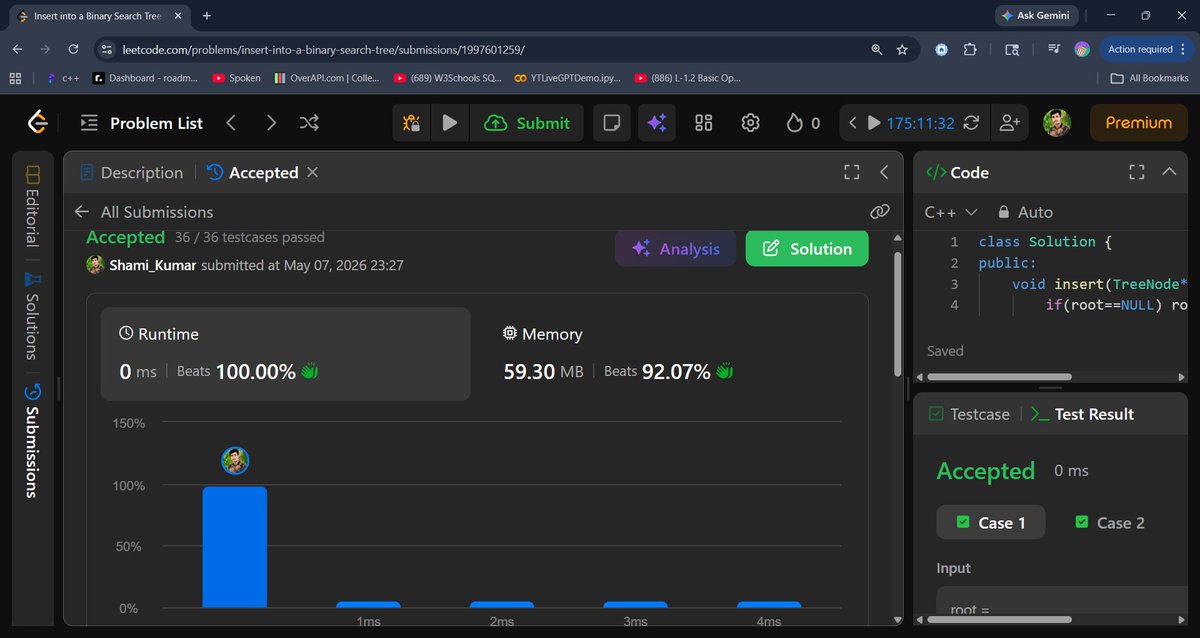Image resolution: width=1200 pixels, height=638 pixels.
Task: Click the code editor horizontal scrollbar
Action: click(999, 377)
